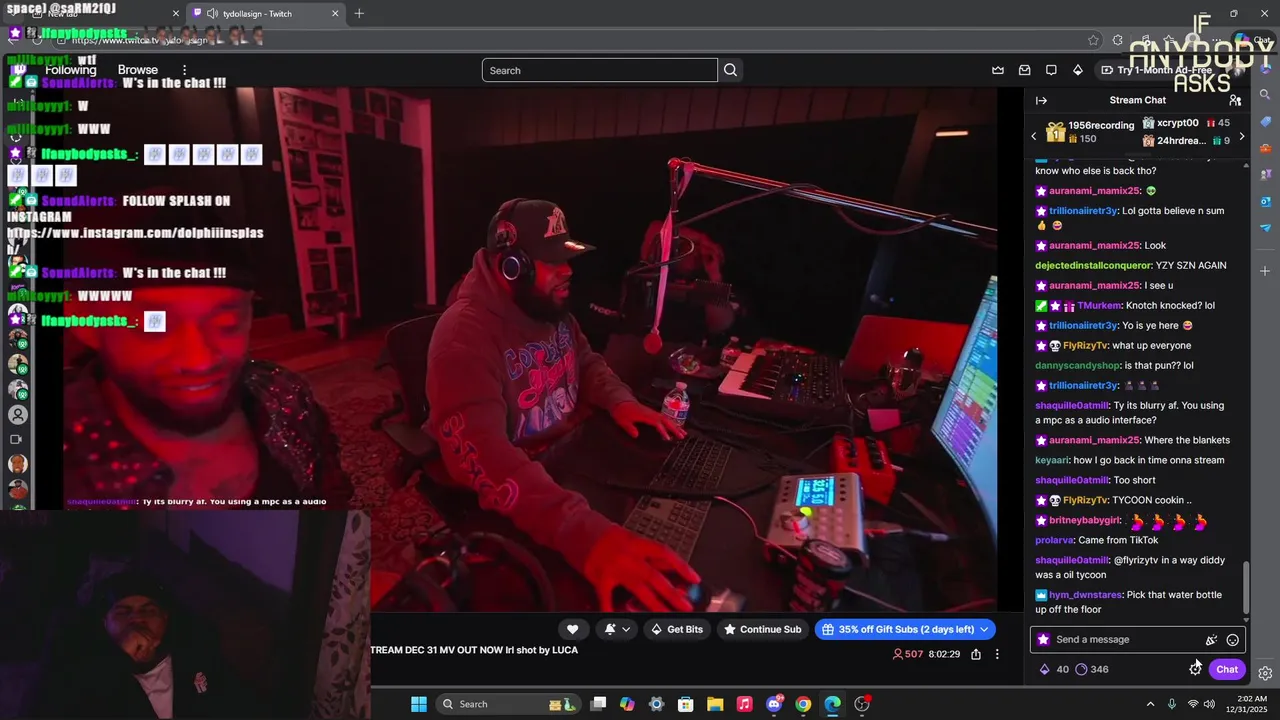Click share stream icon
Image resolution: width=1280 pixels, height=720 pixels.
(x=976, y=654)
